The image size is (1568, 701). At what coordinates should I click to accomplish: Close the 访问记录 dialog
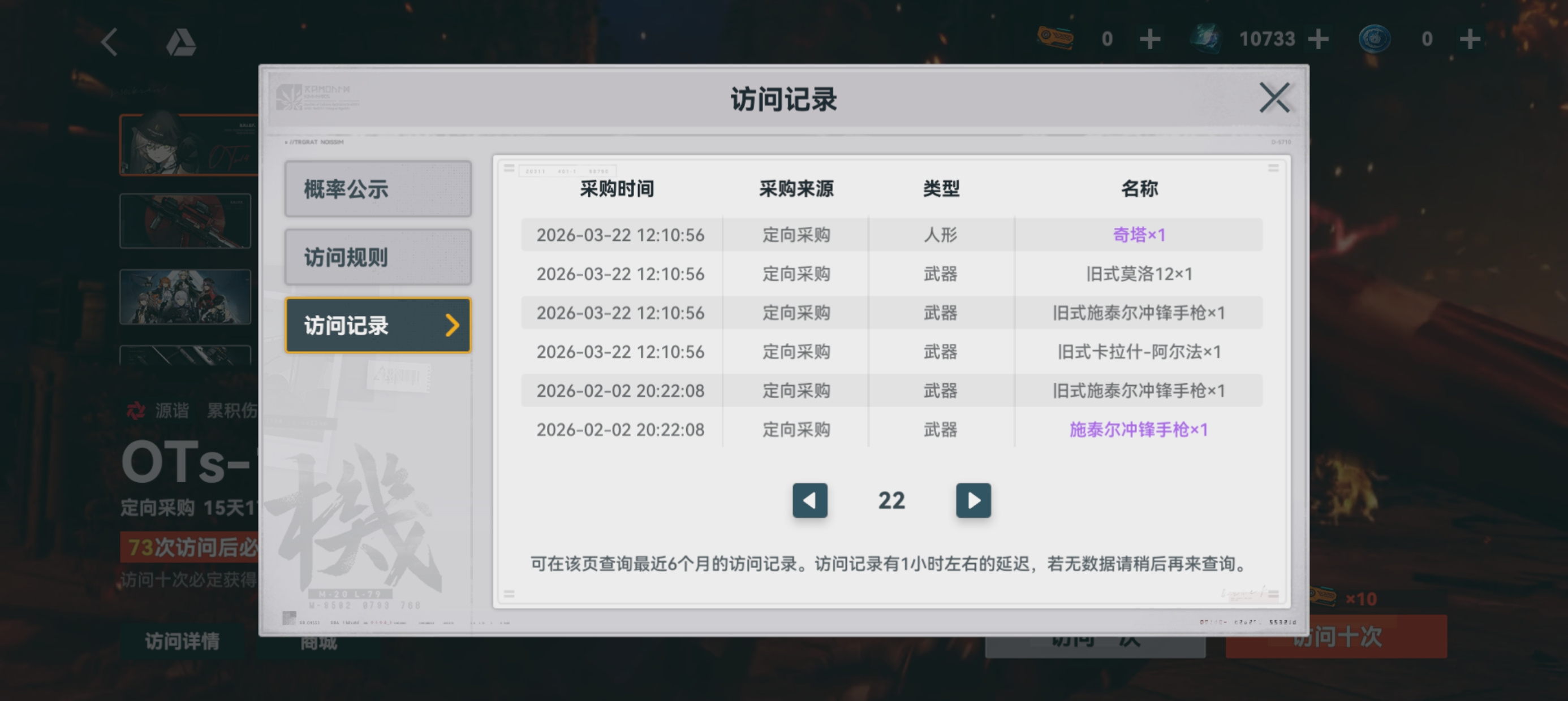[x=1274, y=97]
